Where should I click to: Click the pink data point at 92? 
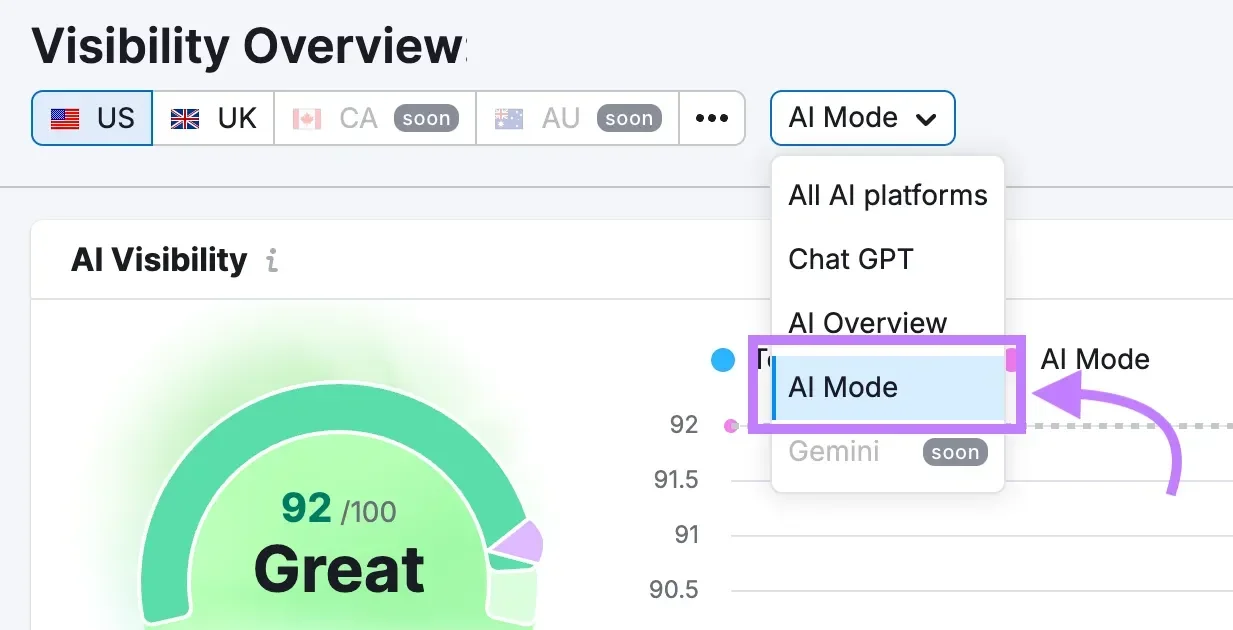coord(731,425)
